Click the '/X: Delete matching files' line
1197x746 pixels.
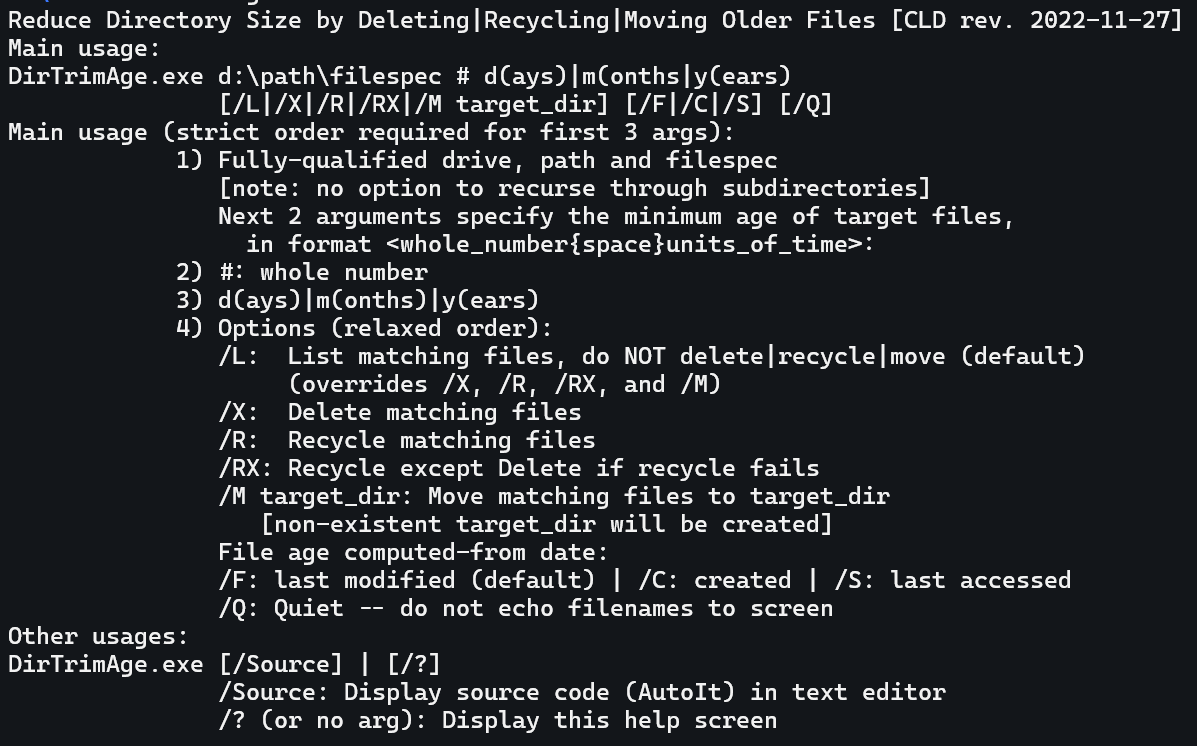click(x=399, y=412)
